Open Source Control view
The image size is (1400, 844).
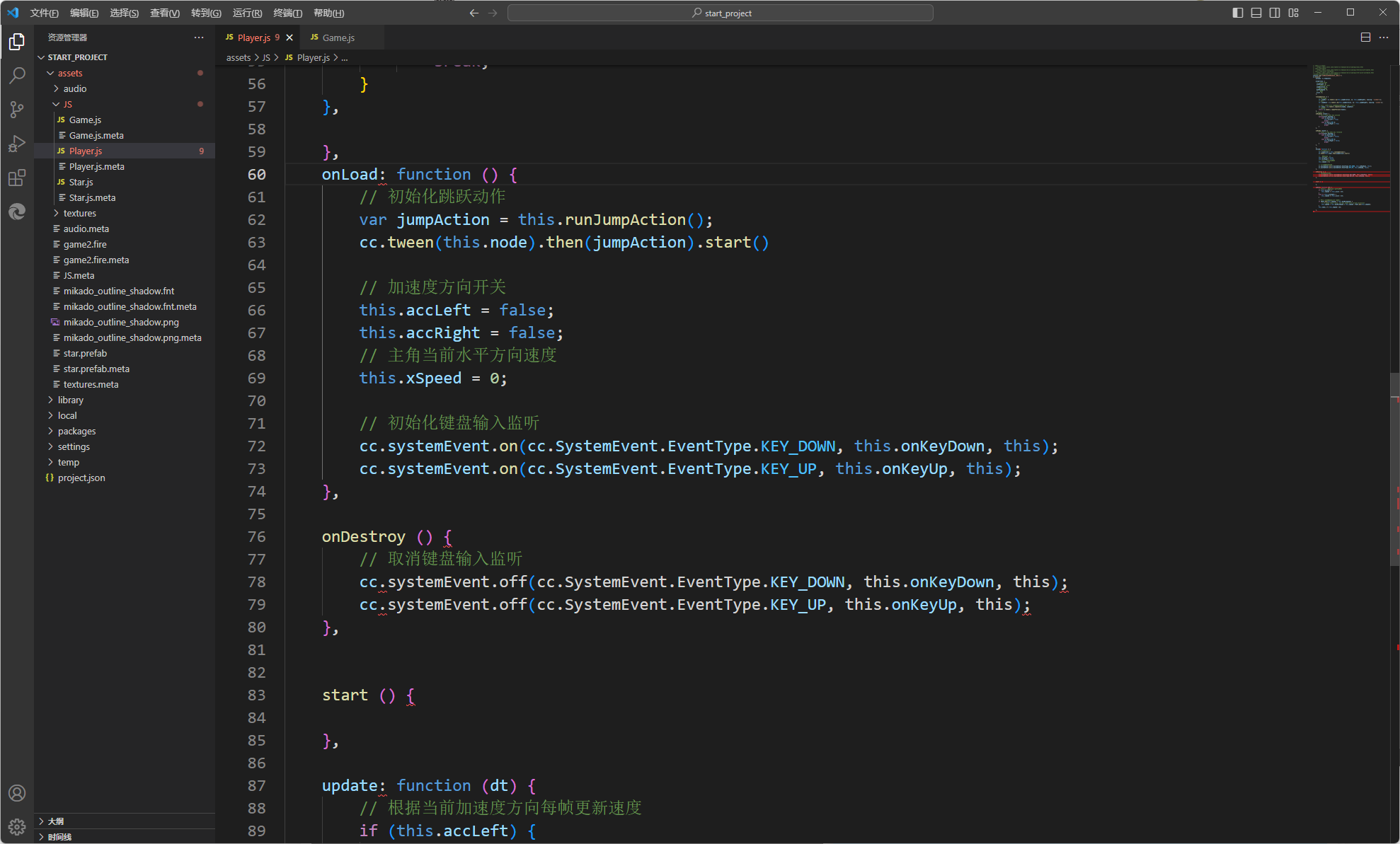[x=17, y=109]
